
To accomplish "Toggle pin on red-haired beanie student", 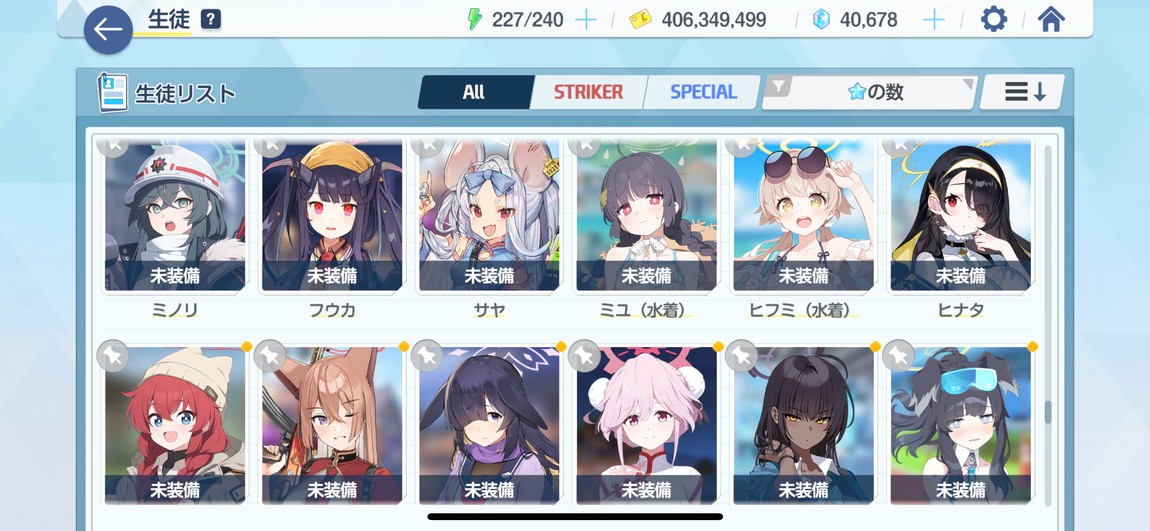I will click(x=113, y=356).
